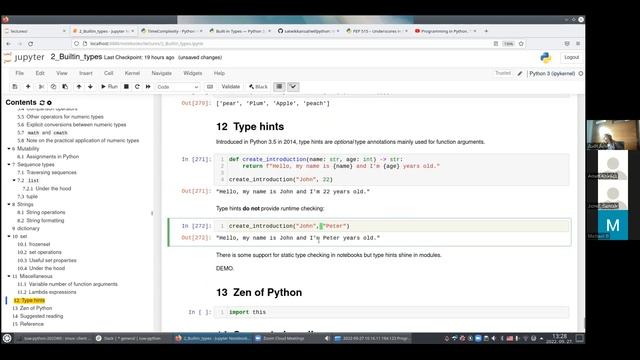Screen dimensions: 640x360
Task: Toggle table of contents sidebar icon
Action: coord(279,87)
